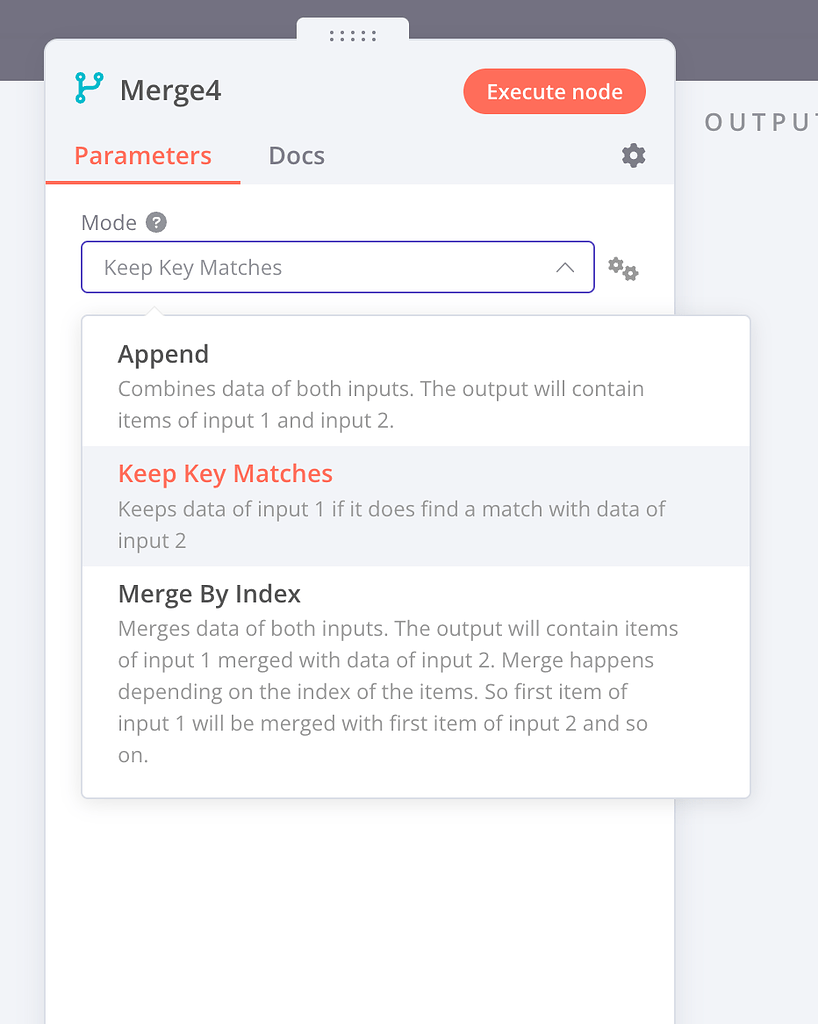Click the drag handle dots above the panel
This screenshot has height=1024, width=818.
(x=350, y=36)
